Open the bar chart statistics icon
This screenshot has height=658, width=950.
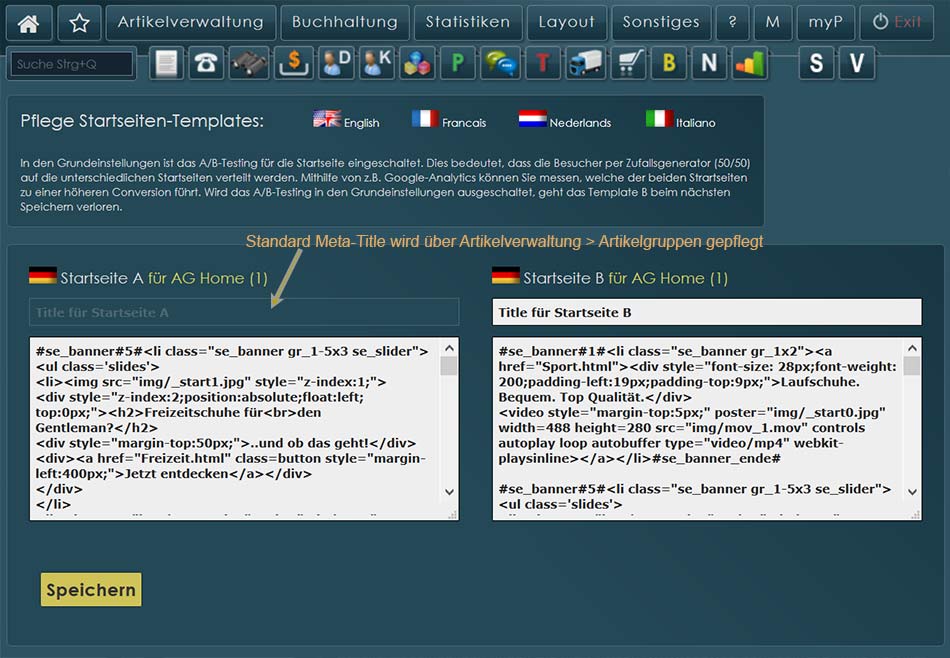click(x=749, y=63)
